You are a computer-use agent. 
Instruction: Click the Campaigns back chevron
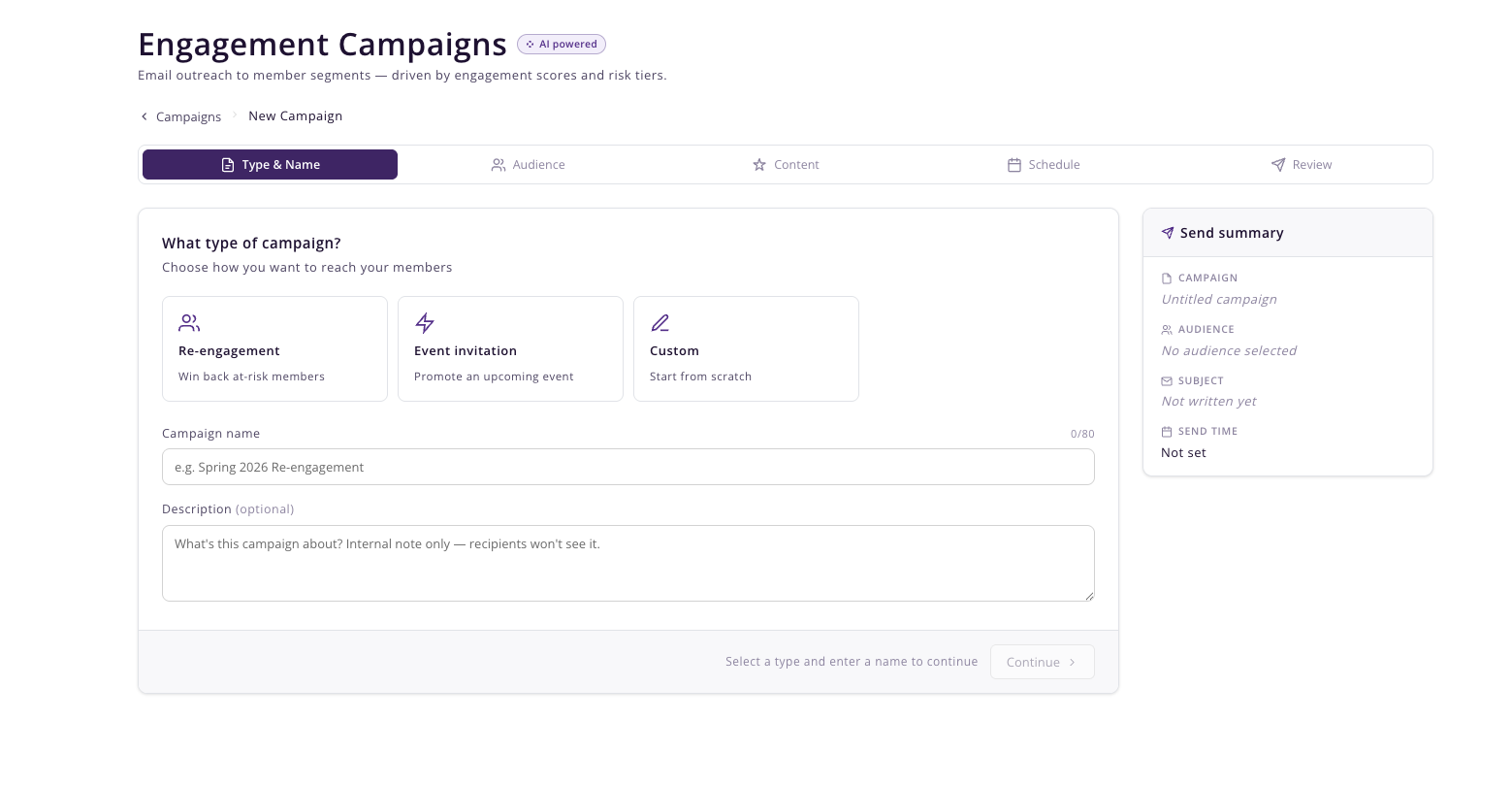[145, 116]
